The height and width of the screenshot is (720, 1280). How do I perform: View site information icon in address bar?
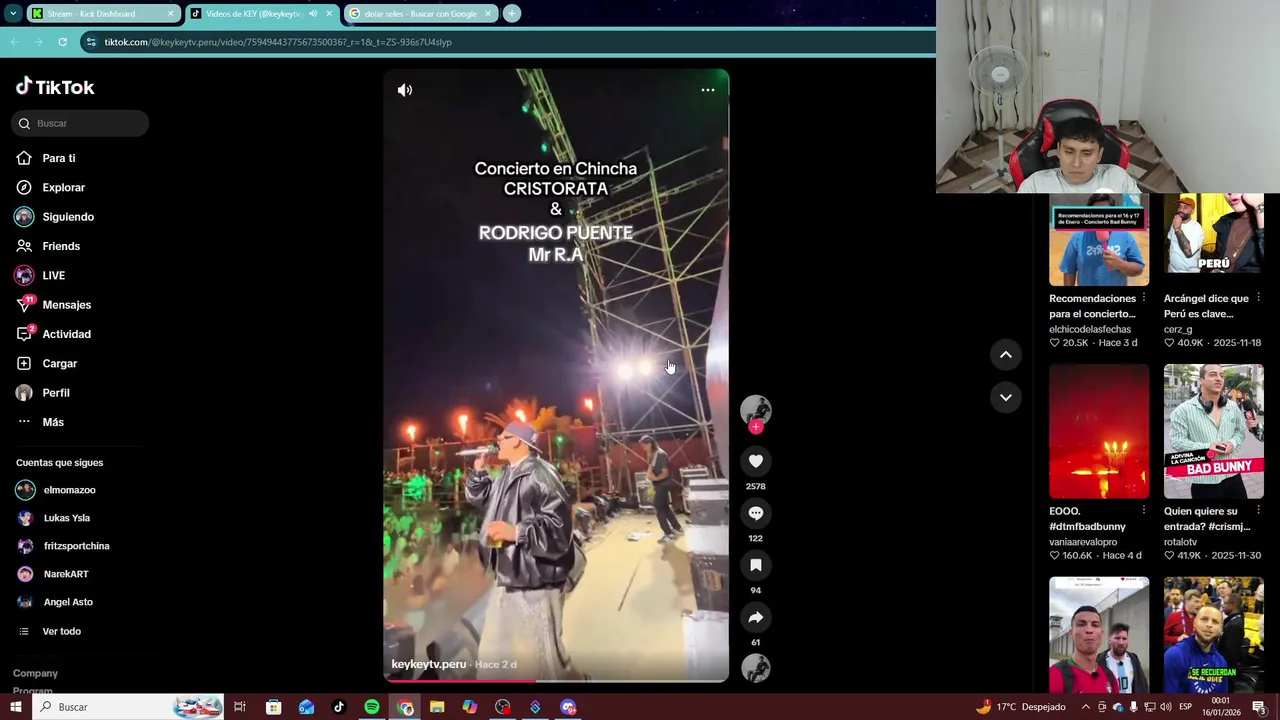click(x=91, y=42)
